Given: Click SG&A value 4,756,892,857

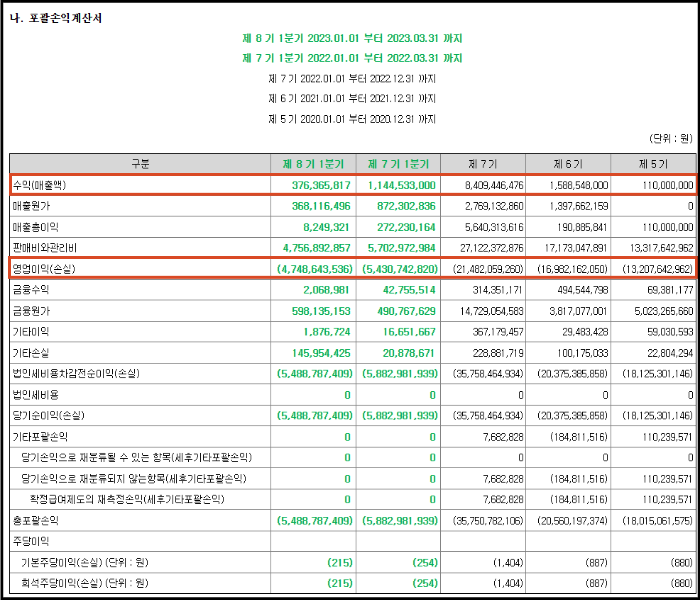Looking at the screenshot, I should 317,248.
